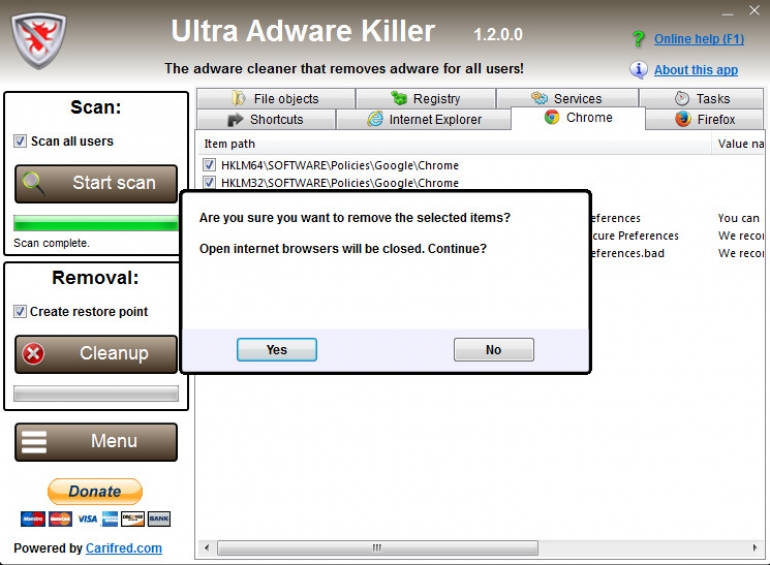This screenshot has width=770, height=565.
Task: Click the scrollbar right arrow
Action: click(755, 547)
